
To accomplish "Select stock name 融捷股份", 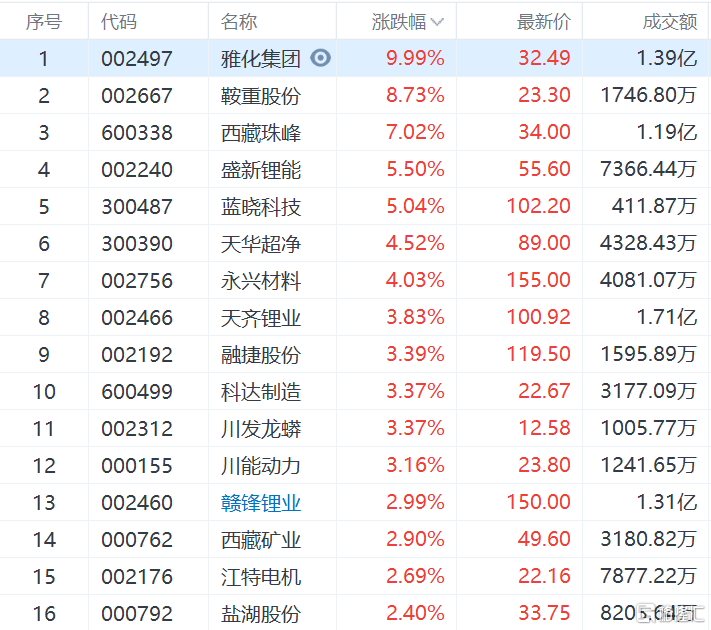I will (261, 355).
